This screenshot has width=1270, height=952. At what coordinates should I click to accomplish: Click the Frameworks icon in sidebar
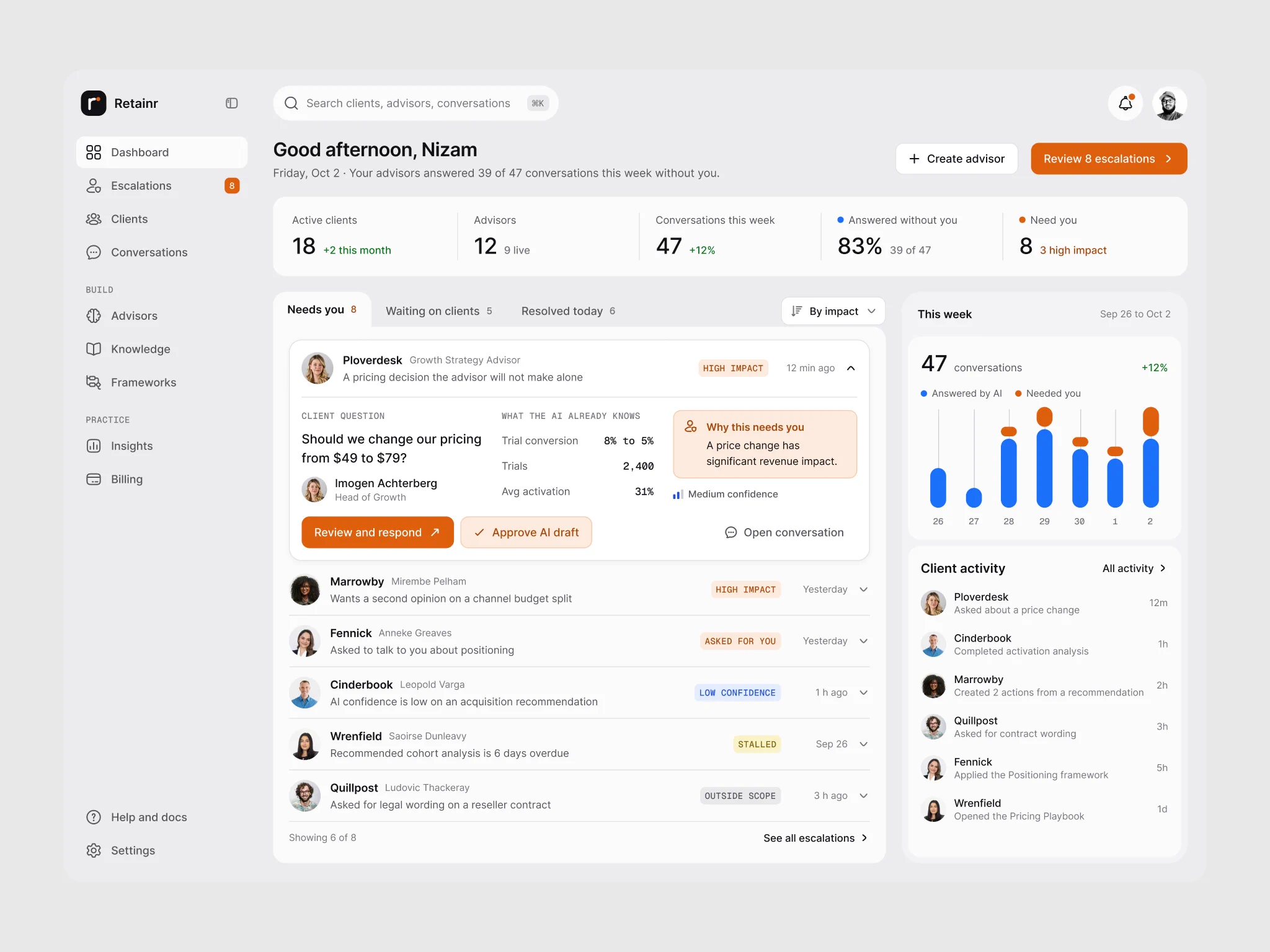[x=94, y=382]
